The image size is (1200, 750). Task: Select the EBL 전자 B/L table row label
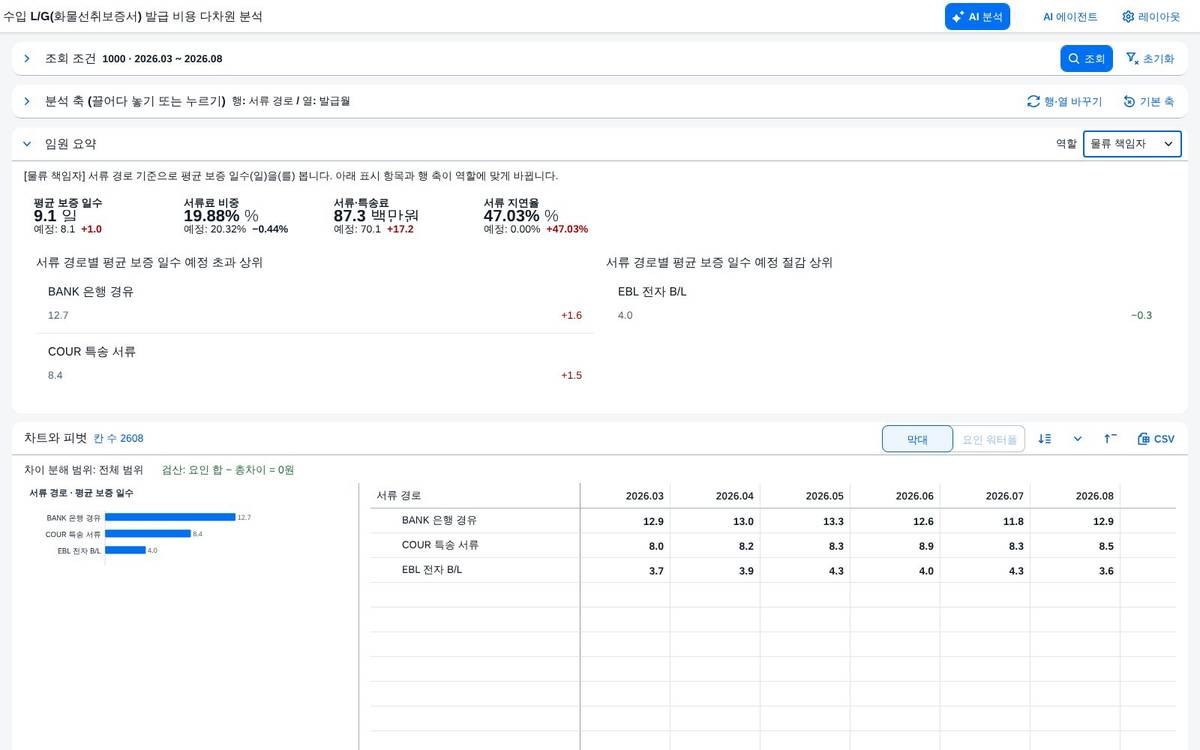(432, 569)
